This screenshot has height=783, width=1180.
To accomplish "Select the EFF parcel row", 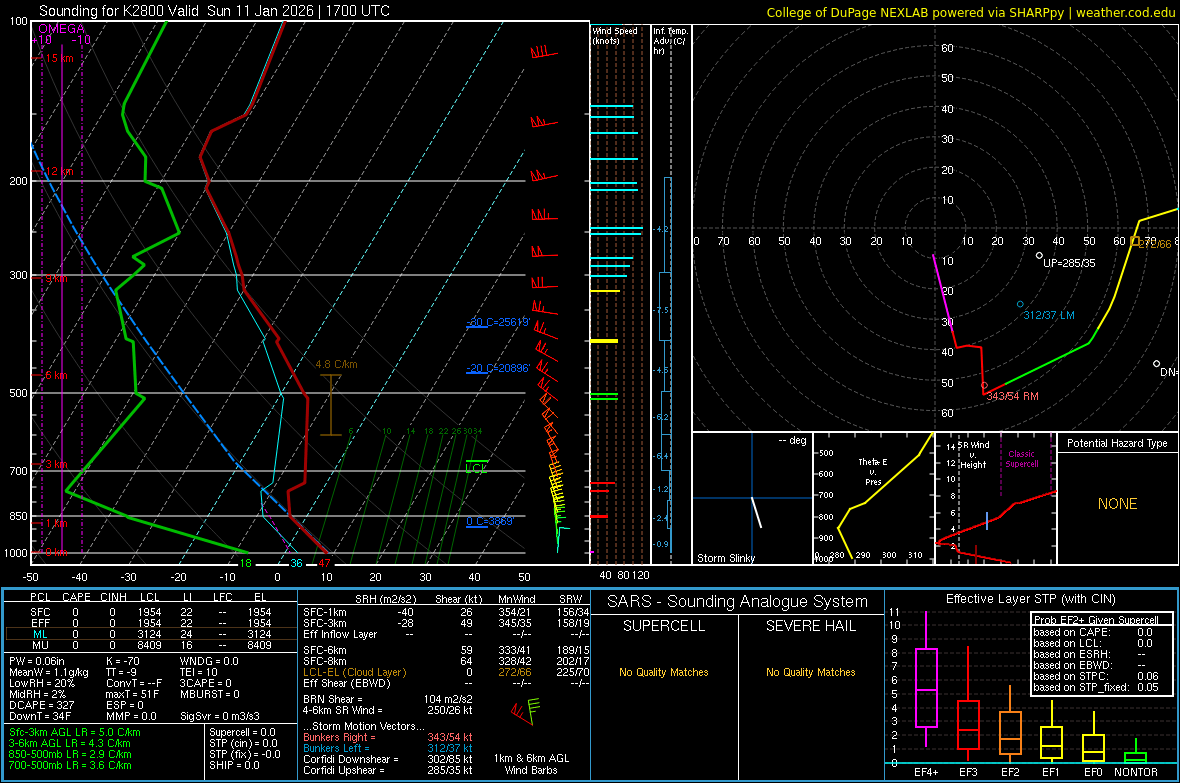I will [151, 623].
